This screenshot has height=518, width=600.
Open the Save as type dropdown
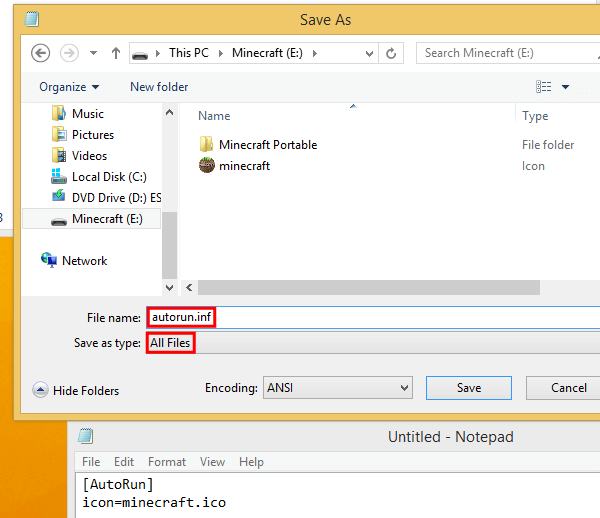373,343
